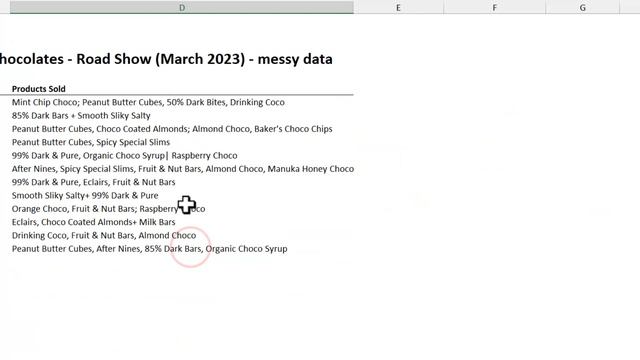
Task: Select column E header
Action: pyautogui.click(x=398, y=7)
